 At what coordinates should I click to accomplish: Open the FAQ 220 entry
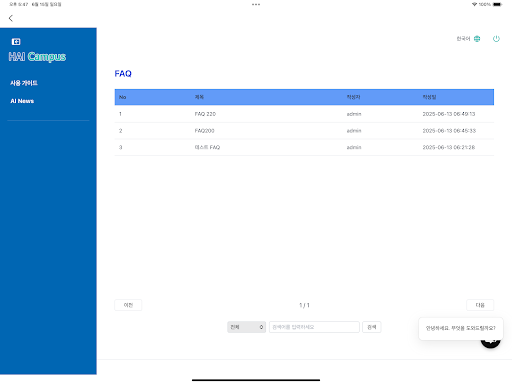[x=205, y=114]
